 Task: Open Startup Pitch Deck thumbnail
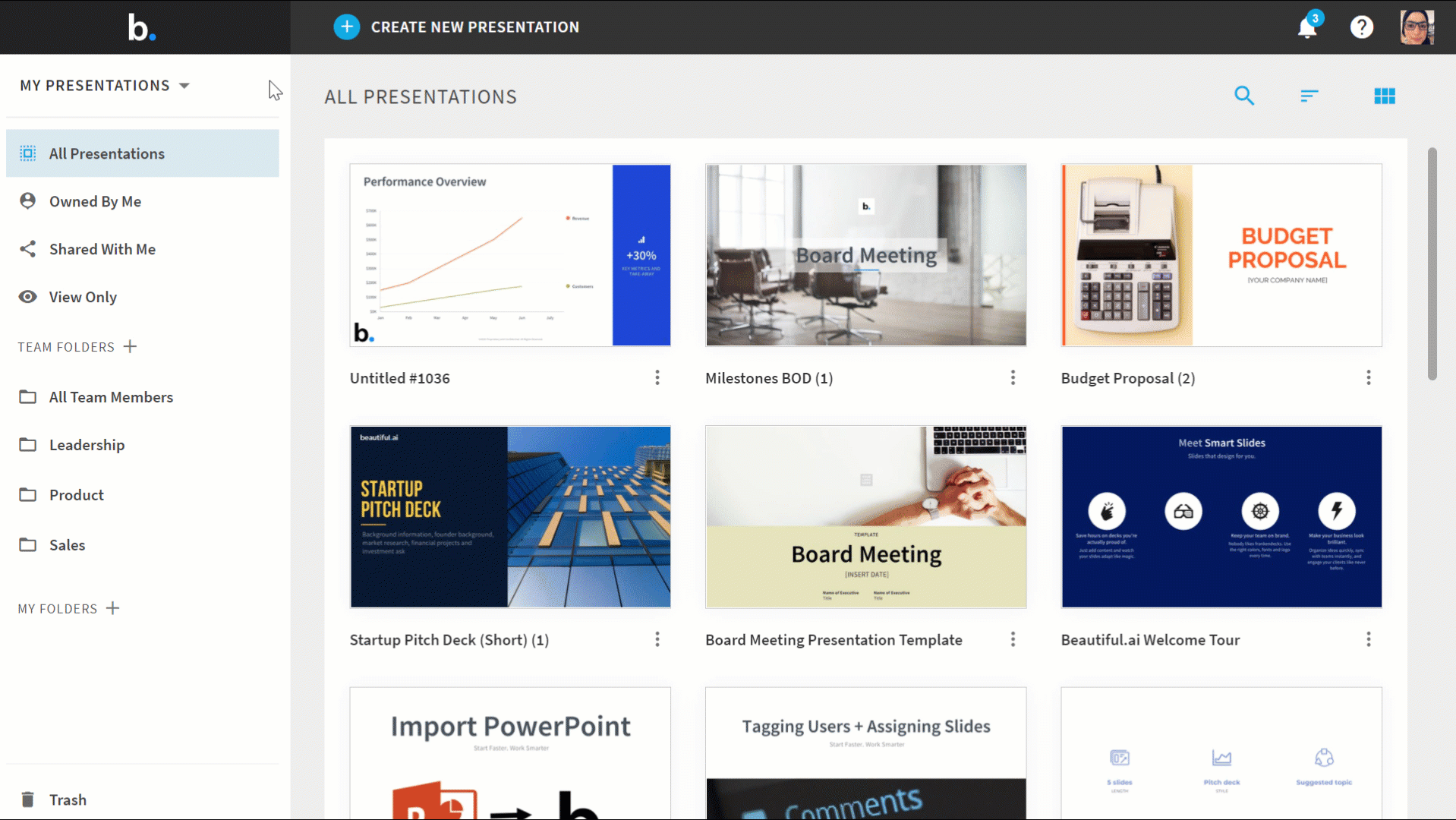coord(510,517)
